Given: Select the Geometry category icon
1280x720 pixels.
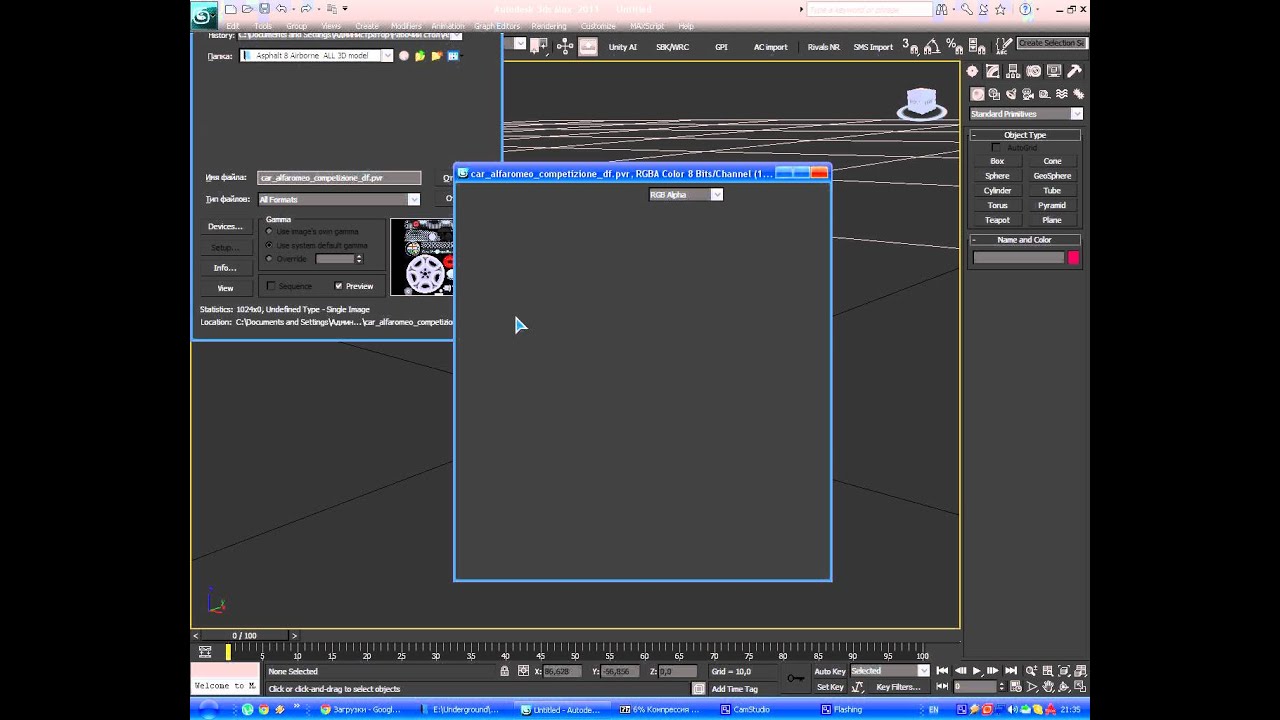Looking at the screenshot, I should click(978, 94).
